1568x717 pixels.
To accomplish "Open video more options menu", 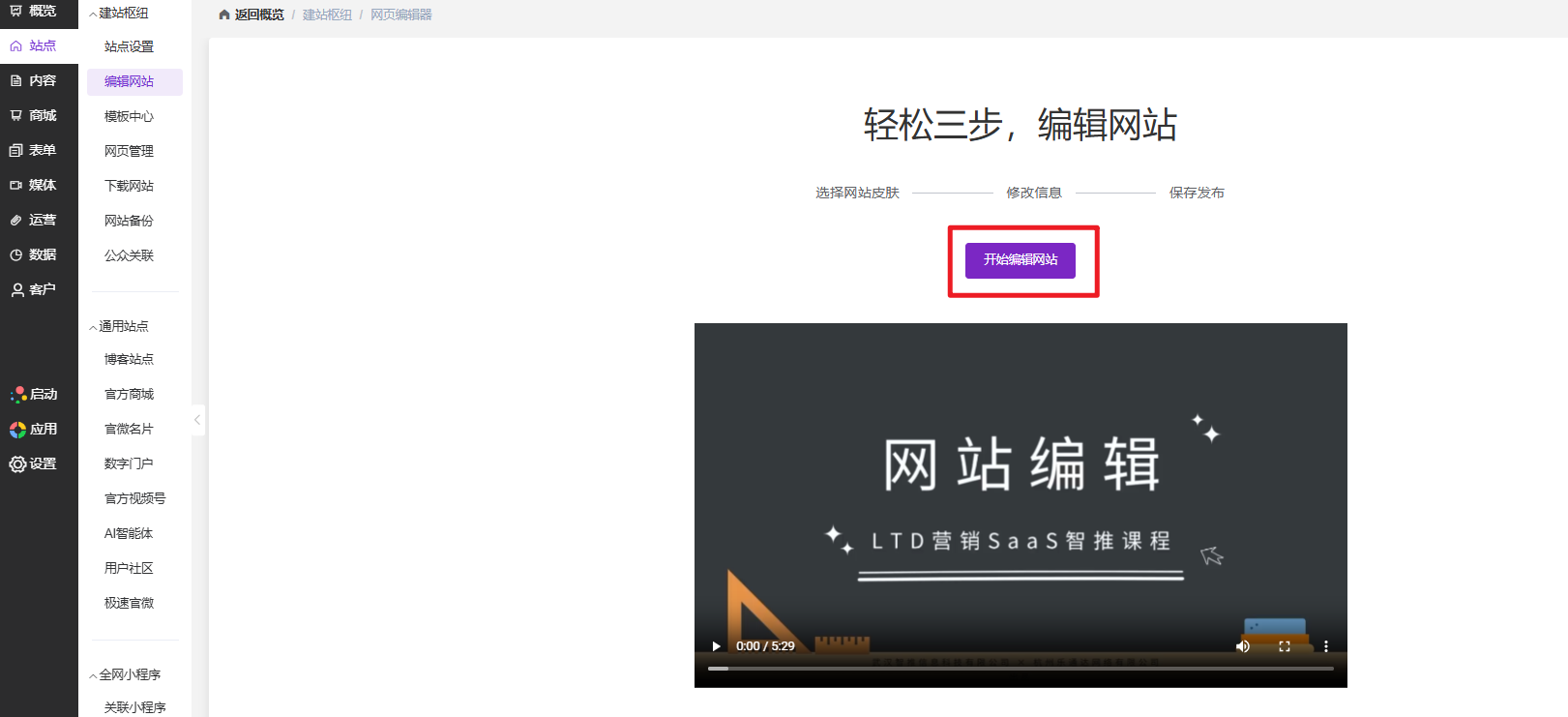I will coord(1326,646).
